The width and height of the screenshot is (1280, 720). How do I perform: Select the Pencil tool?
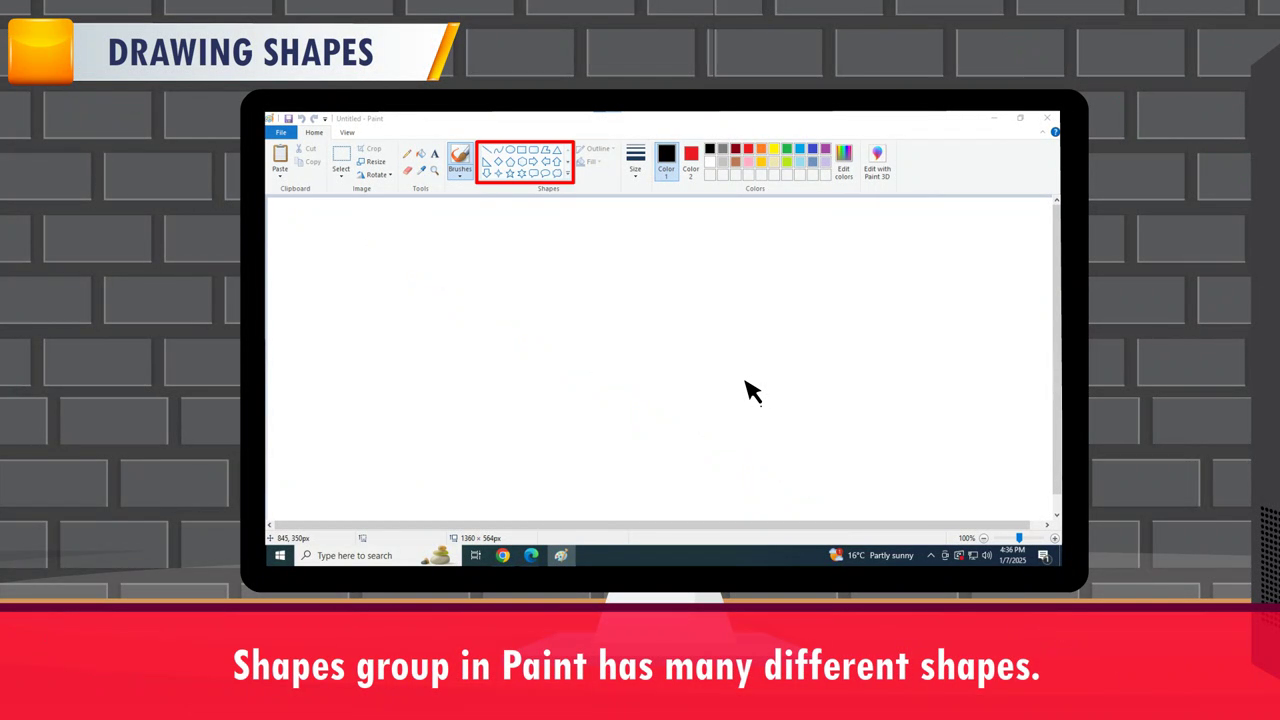tap(407, 154)
